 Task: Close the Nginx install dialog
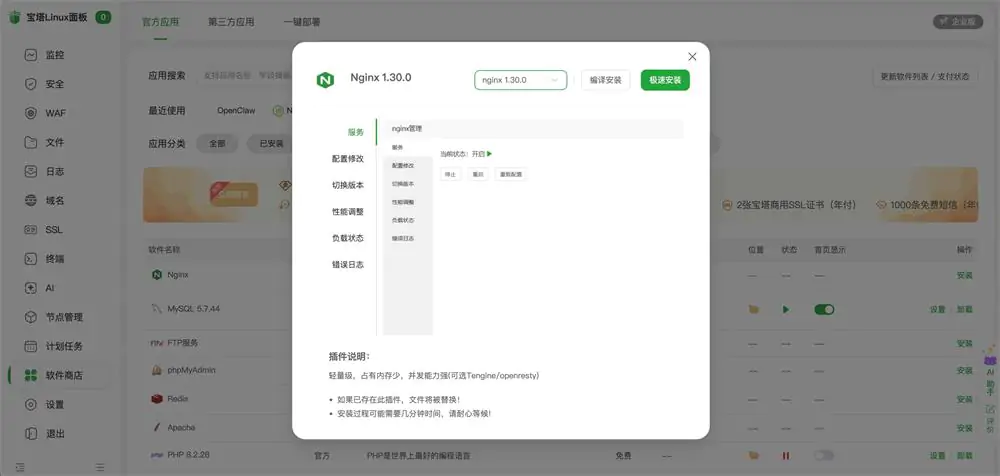point(692,57)
